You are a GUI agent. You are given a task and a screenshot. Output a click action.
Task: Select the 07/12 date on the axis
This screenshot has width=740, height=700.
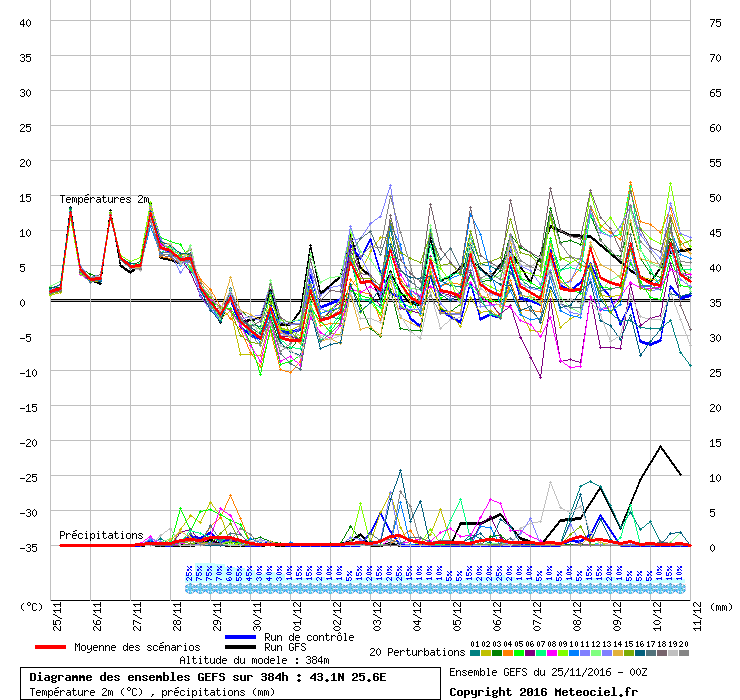coord(538,616)
